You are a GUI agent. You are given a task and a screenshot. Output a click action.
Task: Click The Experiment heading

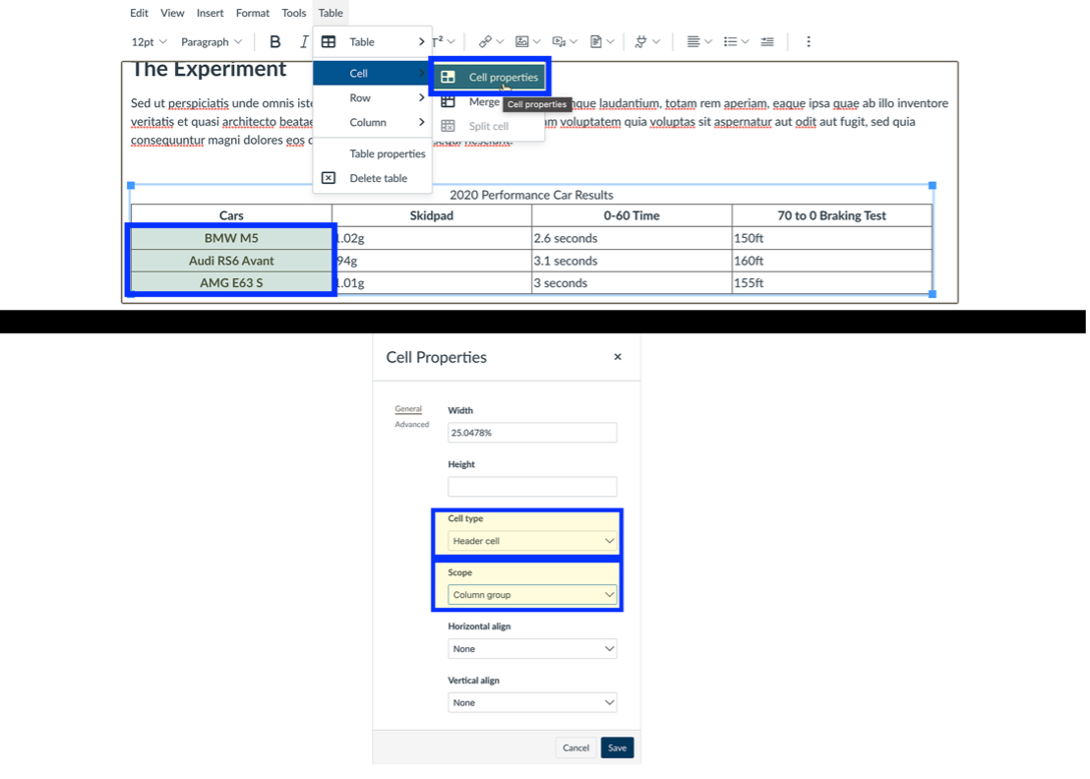pyautogui.click(x=209, y=69)
